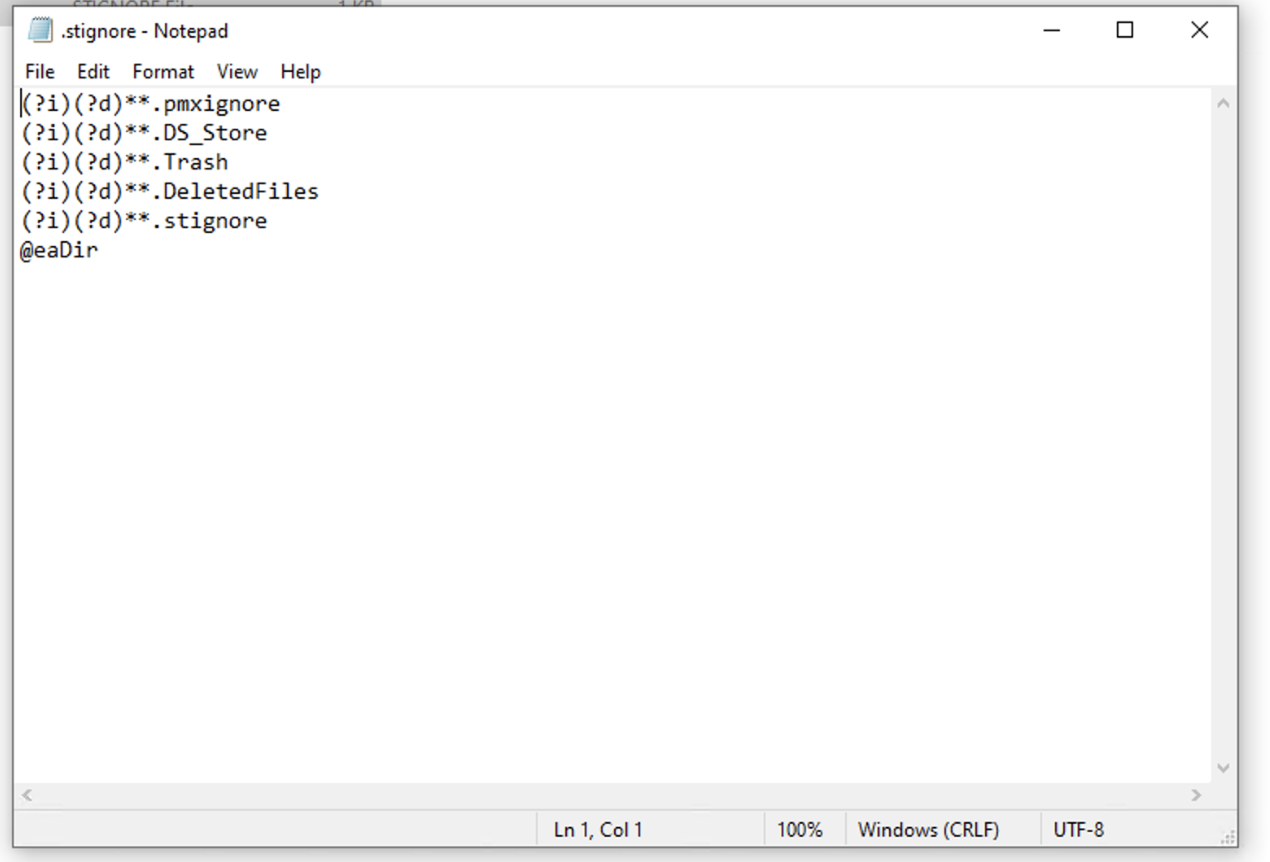Place cursor in the .DS_Store line
This screenshot has height=862, width=1270.
[145, 133]
